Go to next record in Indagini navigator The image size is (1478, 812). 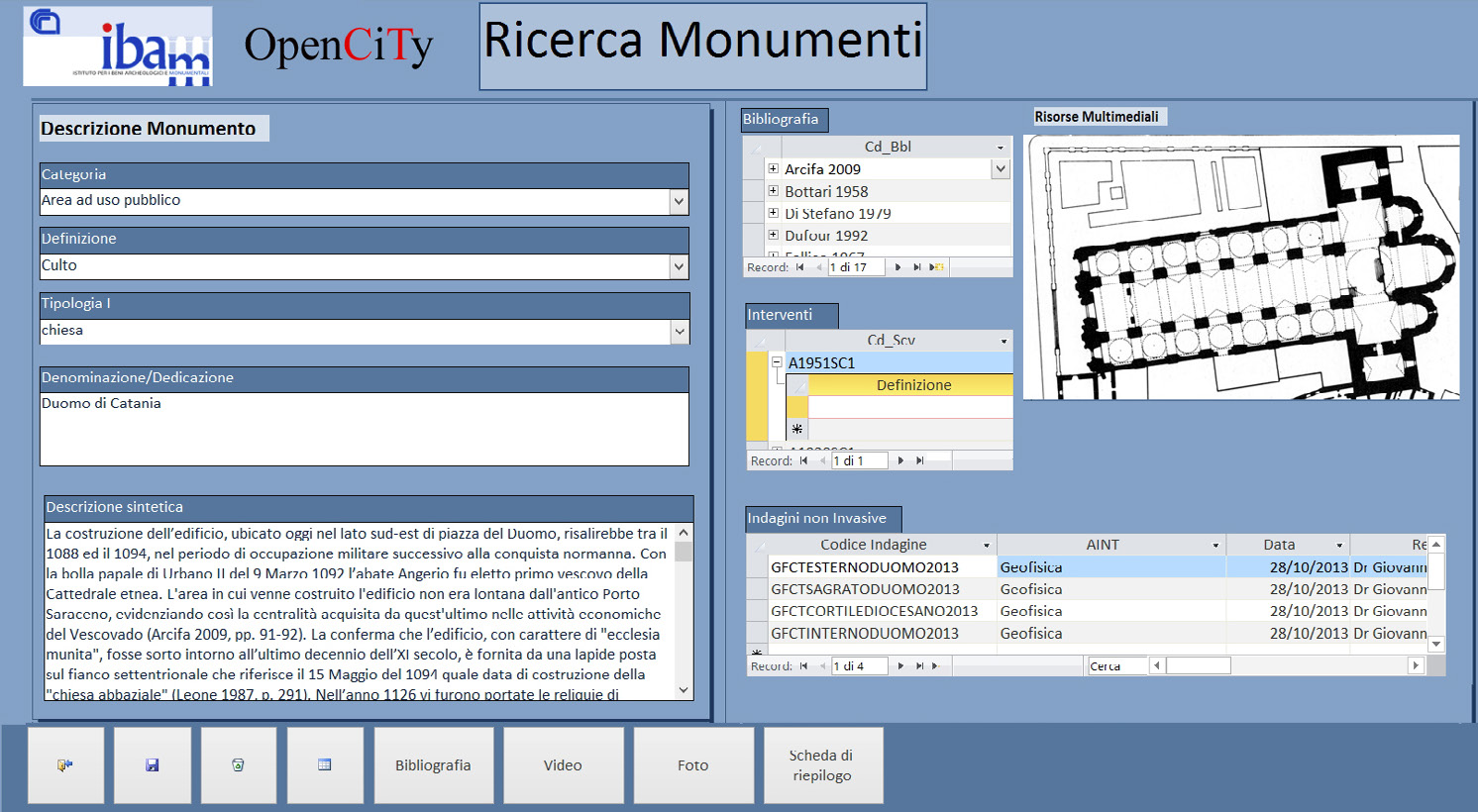tap(900, 666)
